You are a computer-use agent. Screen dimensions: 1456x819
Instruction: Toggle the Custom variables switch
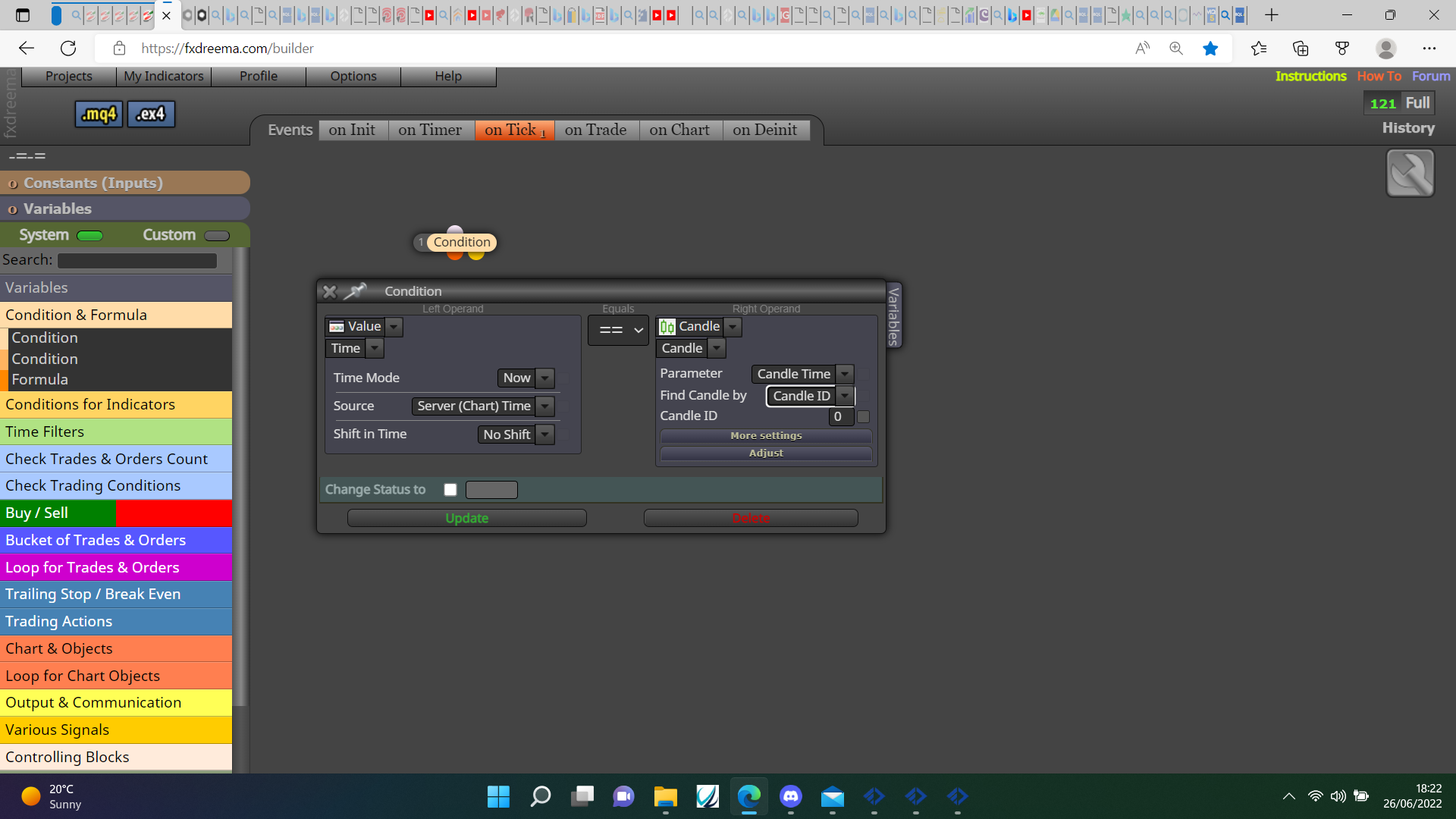[217, 236]
